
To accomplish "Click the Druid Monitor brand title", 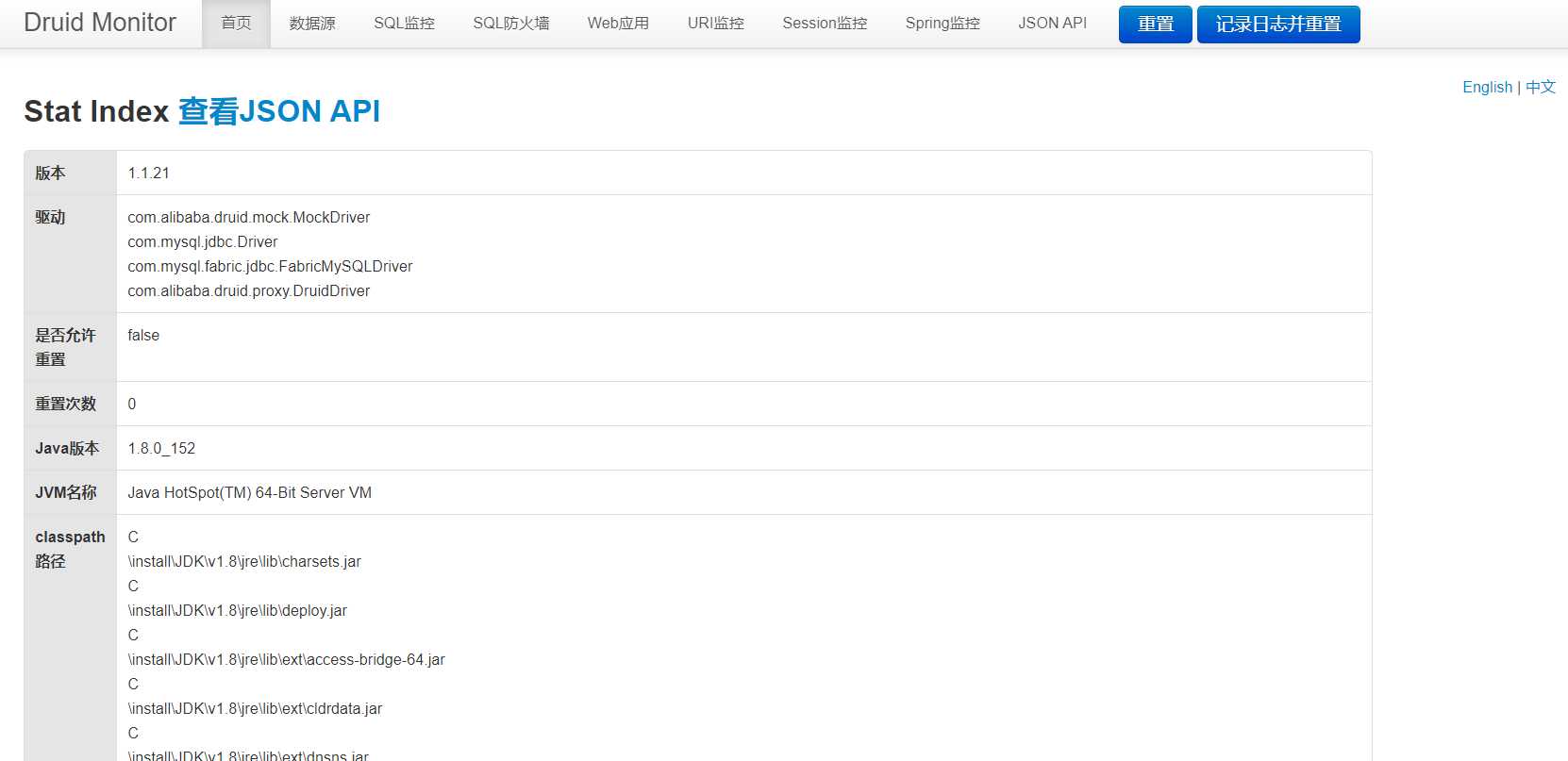I will click(100, 23).
